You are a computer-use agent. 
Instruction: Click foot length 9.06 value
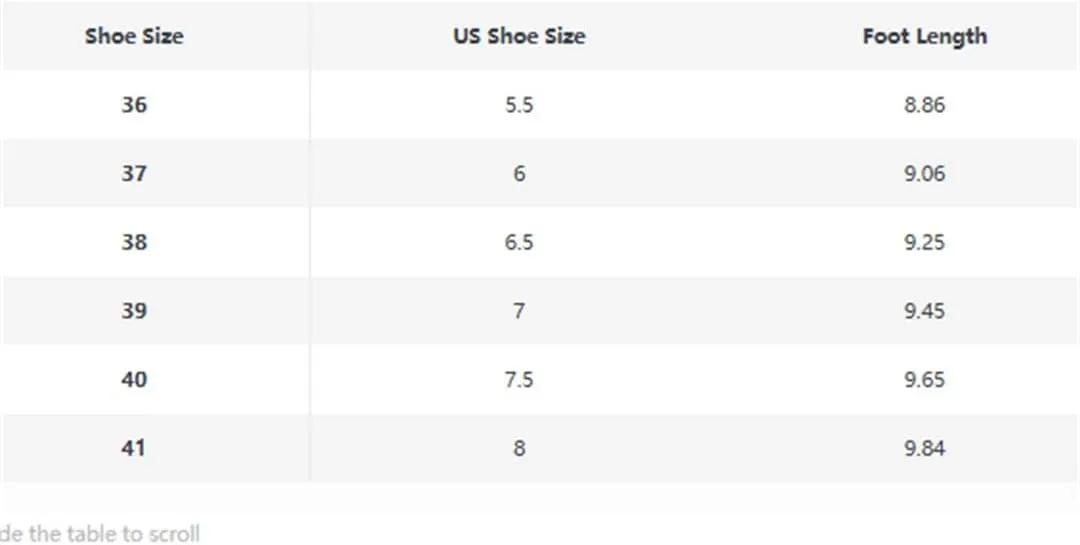point(925,173)
